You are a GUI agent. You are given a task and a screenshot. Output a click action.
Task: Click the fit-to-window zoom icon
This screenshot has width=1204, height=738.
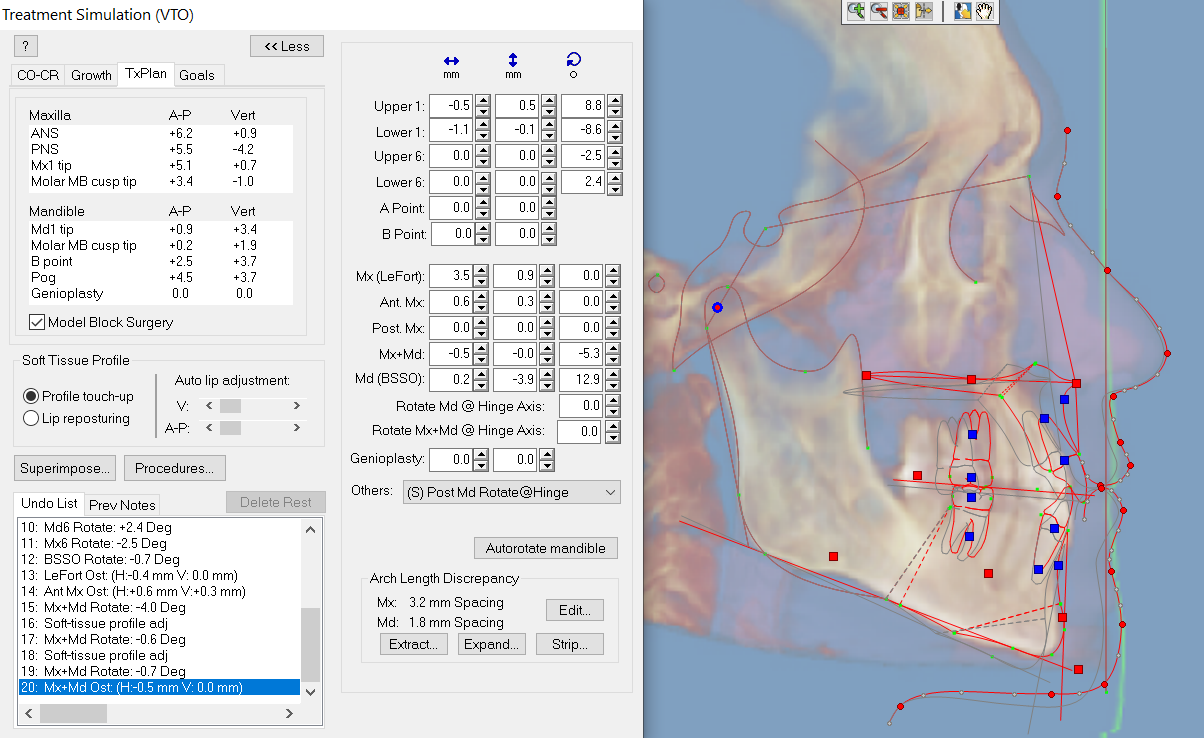[x=901, y=11]
